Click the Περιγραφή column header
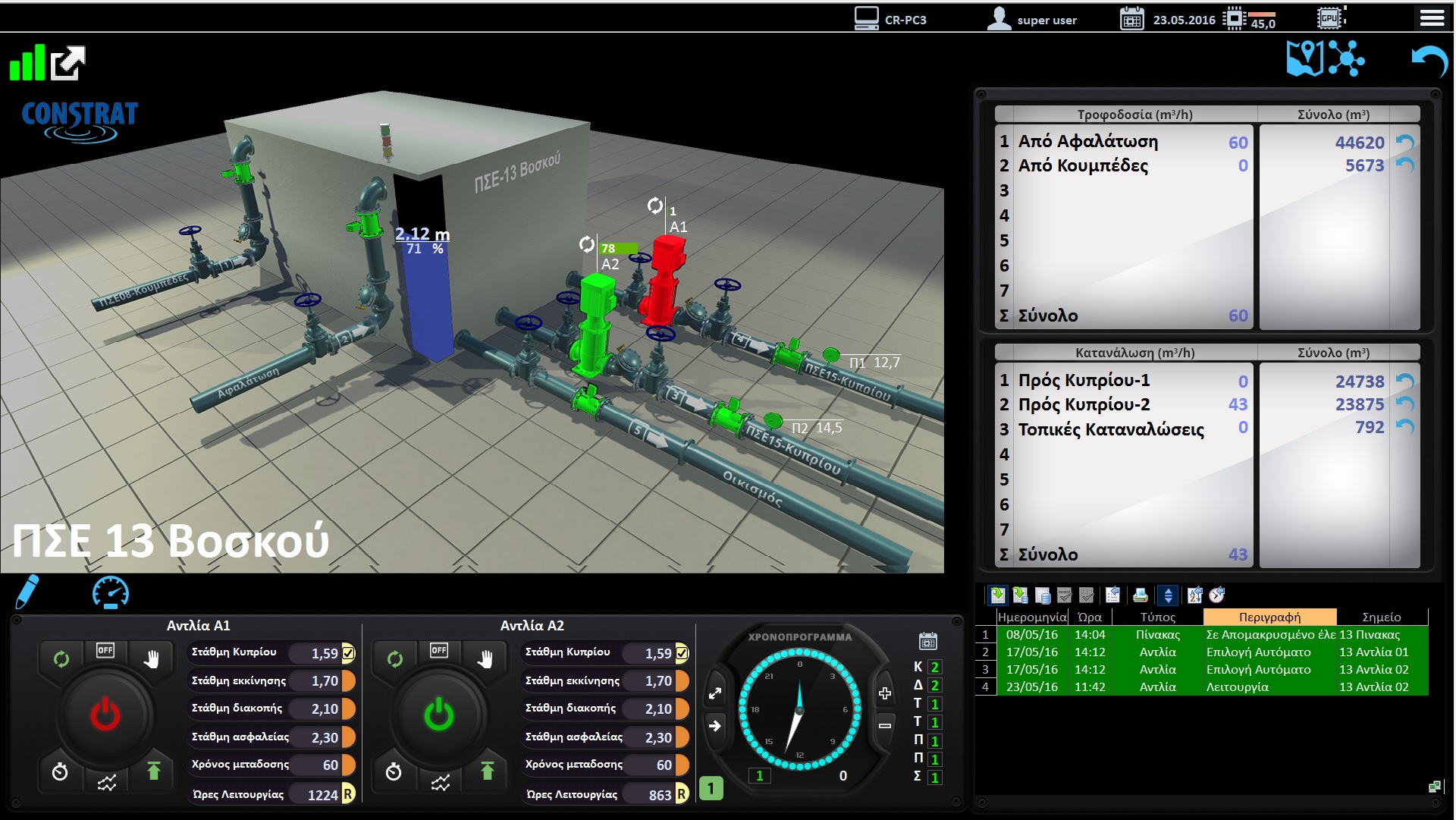This screenshot has width=1456, height=820. [1269, 617]
